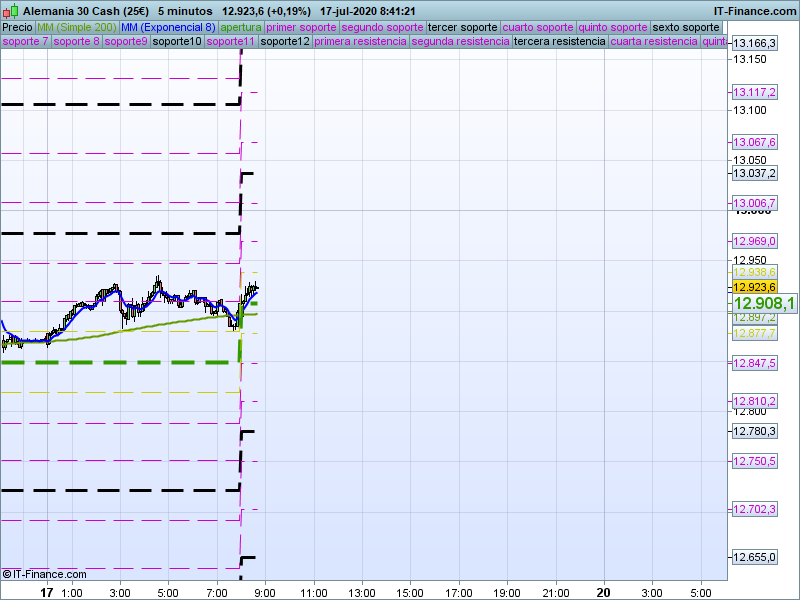This screenshot has height=600, width=800.
Task: Click the 17 date marker on time axis
Action: click(46, 592)
